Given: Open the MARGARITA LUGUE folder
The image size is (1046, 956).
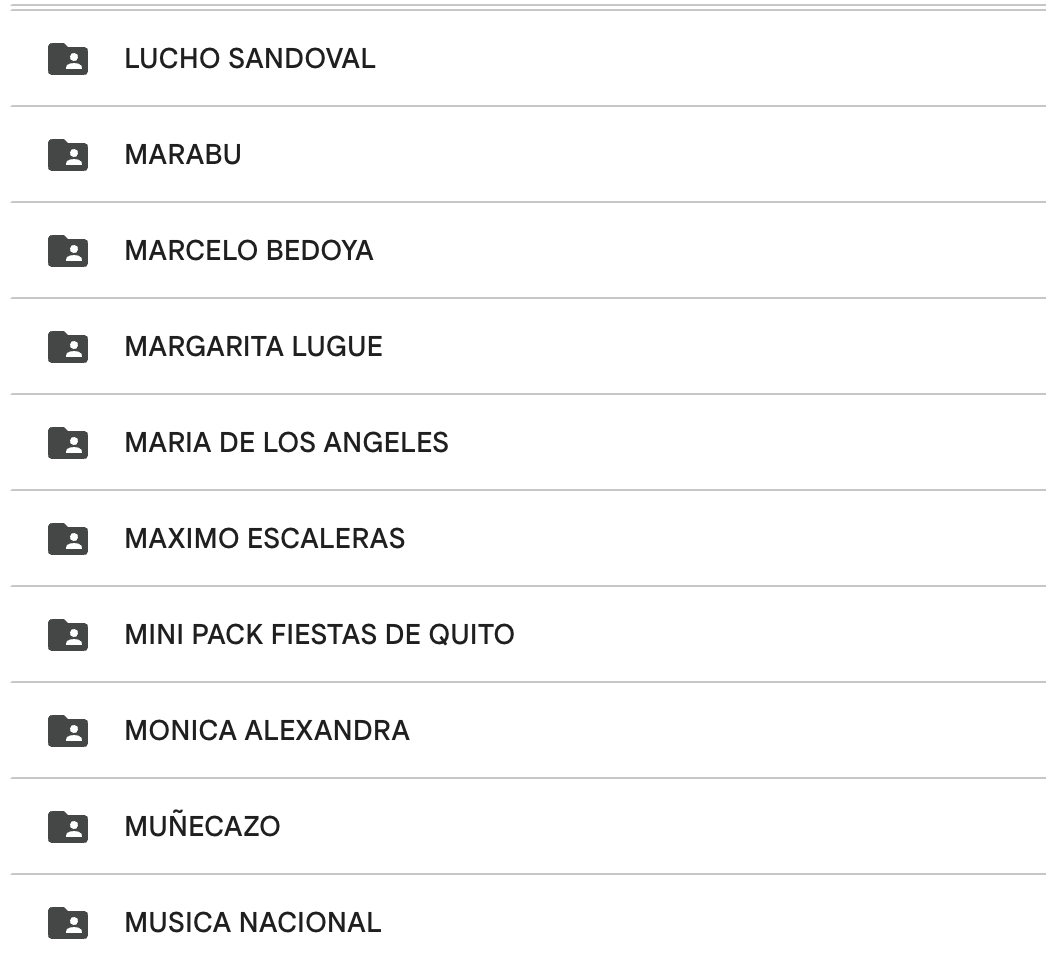Looking at the screenshot, I should pyautogui.click(x=253, y=347).
